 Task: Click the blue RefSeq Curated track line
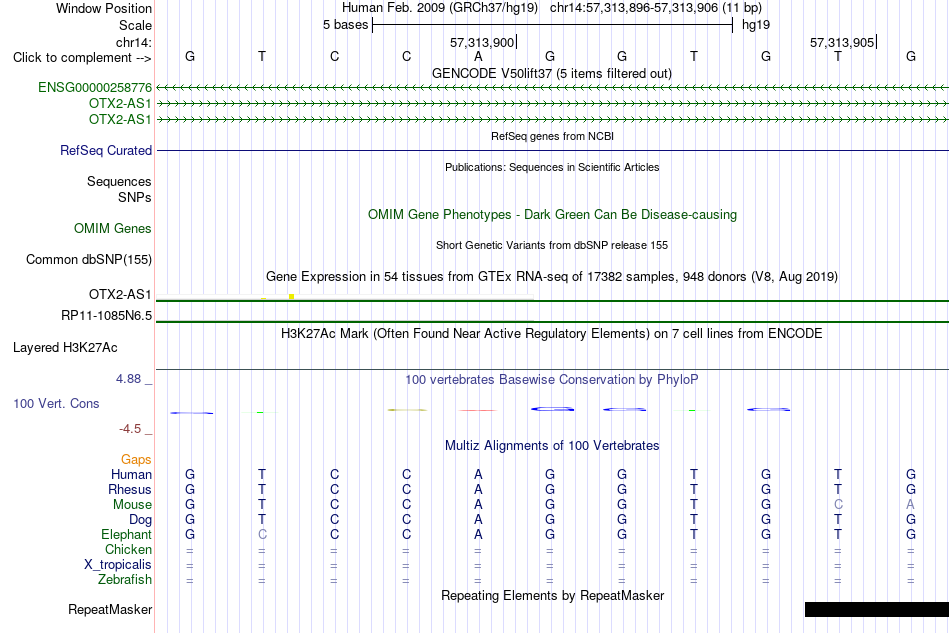[552, 150]
